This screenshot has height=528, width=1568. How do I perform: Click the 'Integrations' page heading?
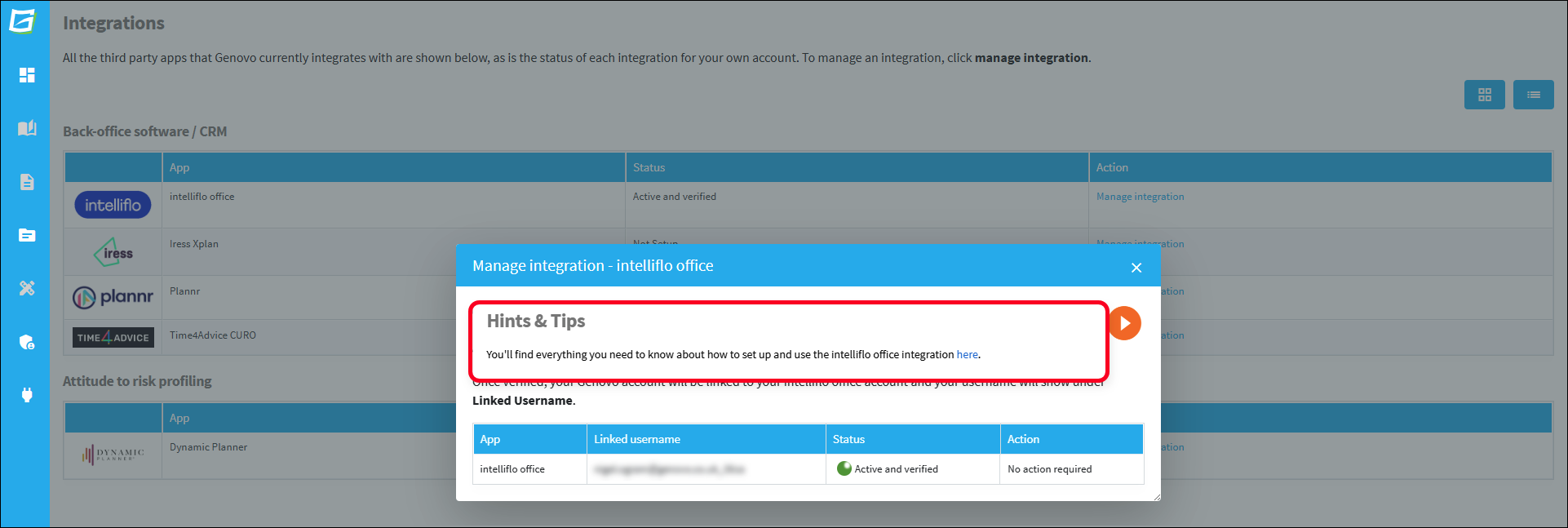coord(113,23)
